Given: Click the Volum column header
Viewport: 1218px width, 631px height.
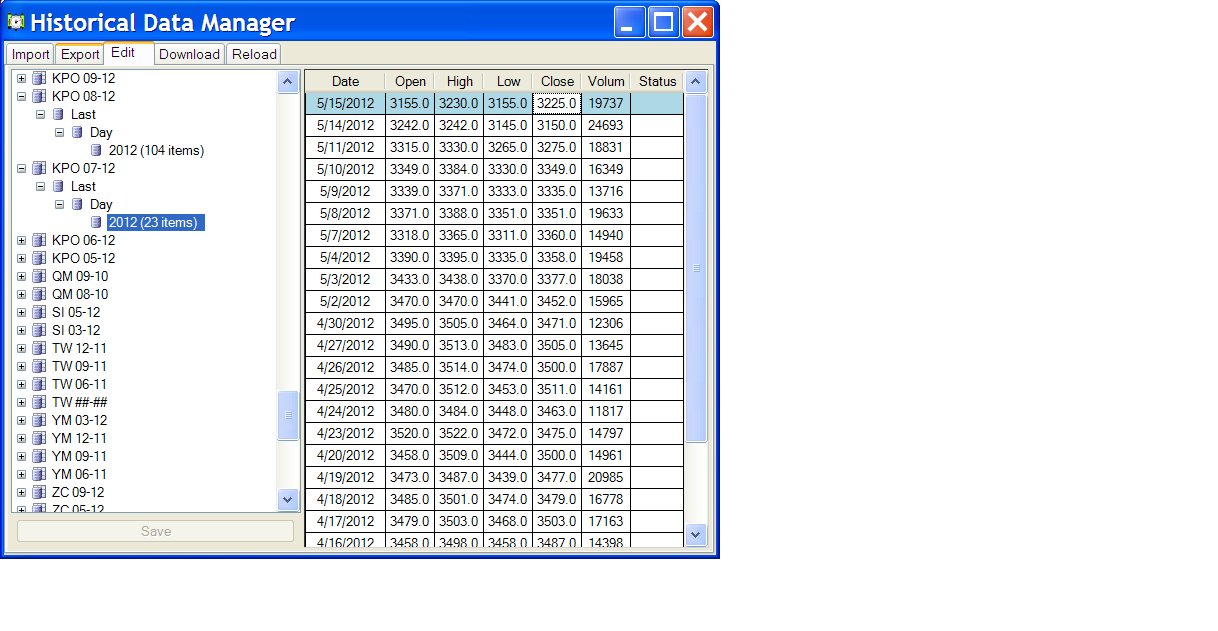Looking at the screenshot, I should [606, 81].
